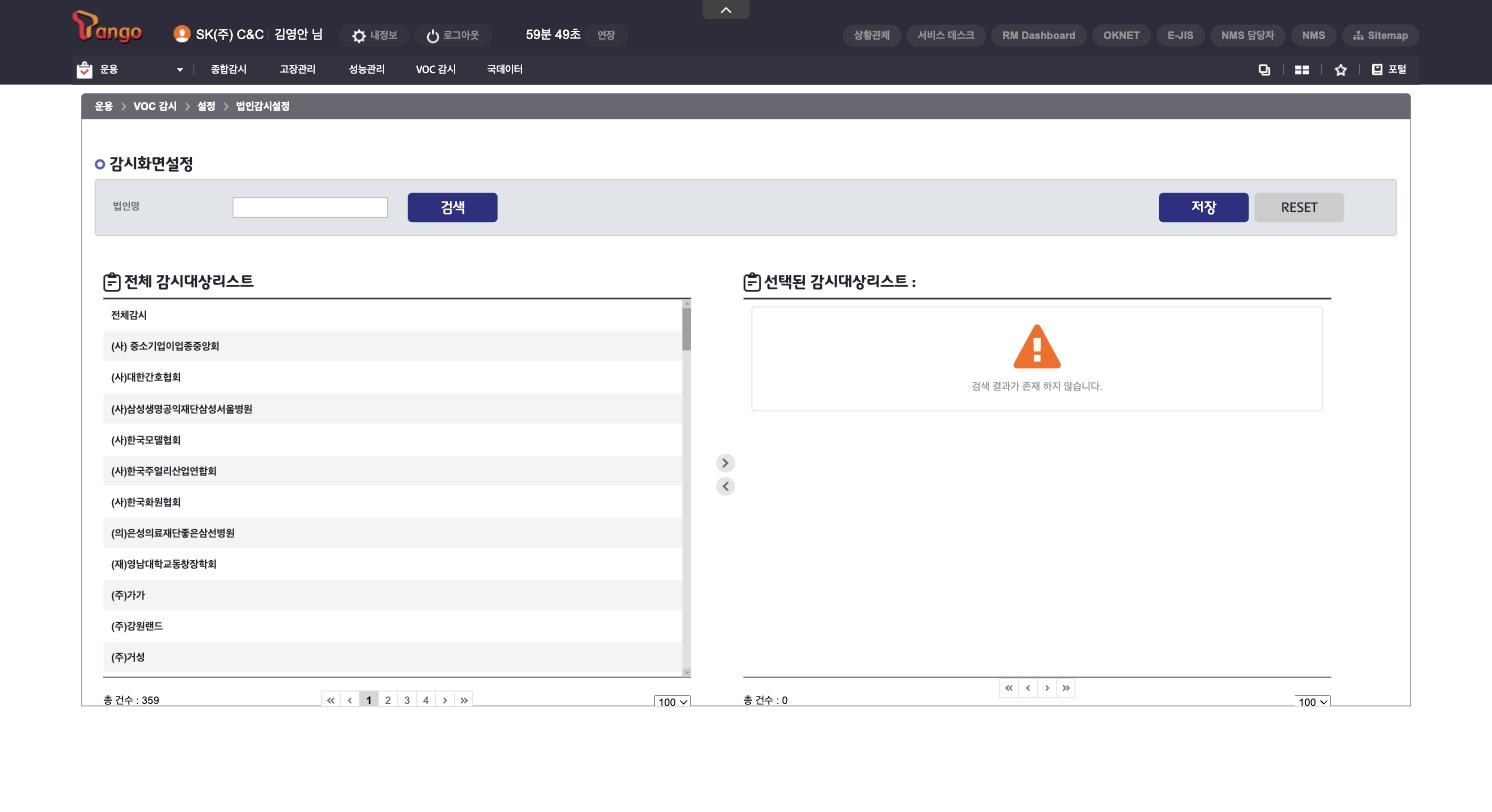Open the 고장관리 menu
Screen dimensions: 1492x812
(298, 70)
